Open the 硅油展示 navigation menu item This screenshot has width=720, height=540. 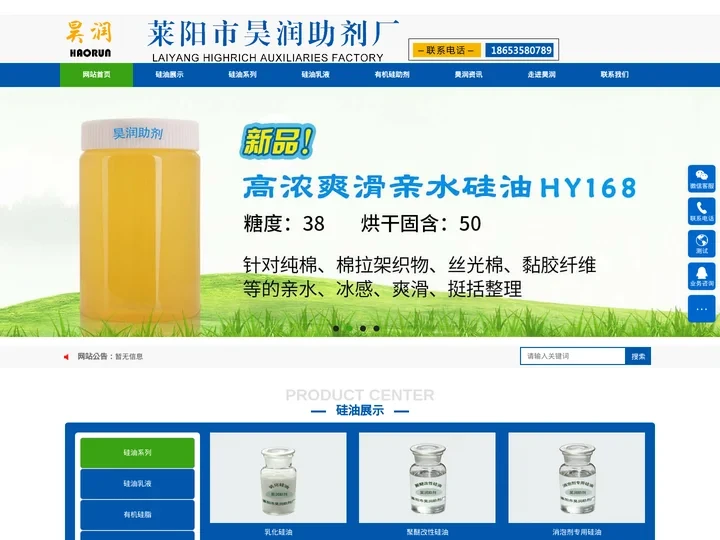tap(169, 75)
